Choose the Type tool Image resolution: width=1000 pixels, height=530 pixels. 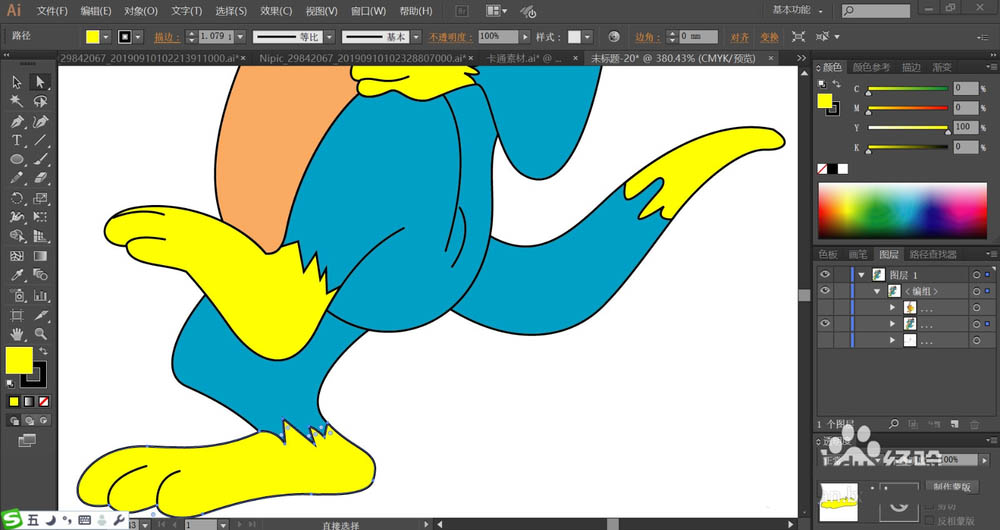coord(17,140)
